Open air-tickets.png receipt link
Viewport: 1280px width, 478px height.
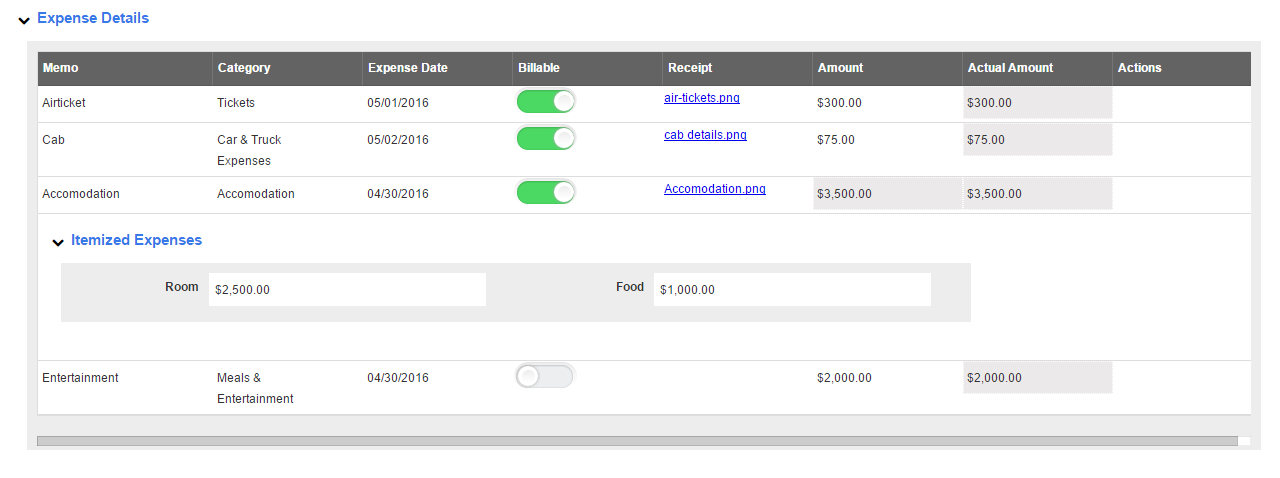[x=701, y=98]
